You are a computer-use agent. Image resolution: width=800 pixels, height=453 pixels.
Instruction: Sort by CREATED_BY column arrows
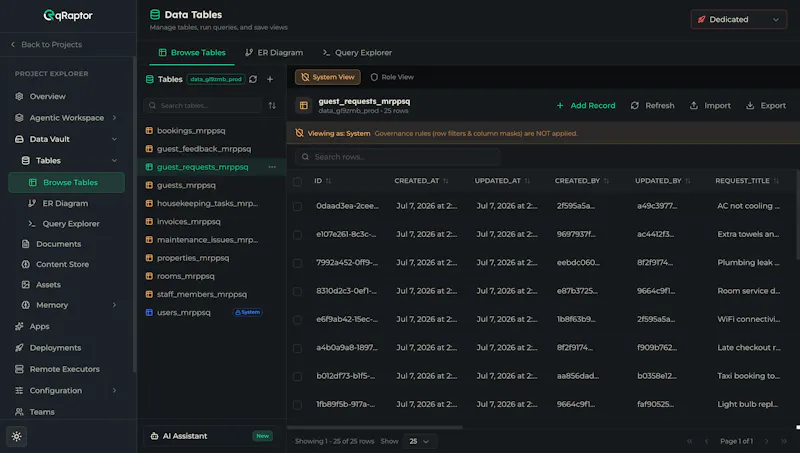click(x=606, y=181)
